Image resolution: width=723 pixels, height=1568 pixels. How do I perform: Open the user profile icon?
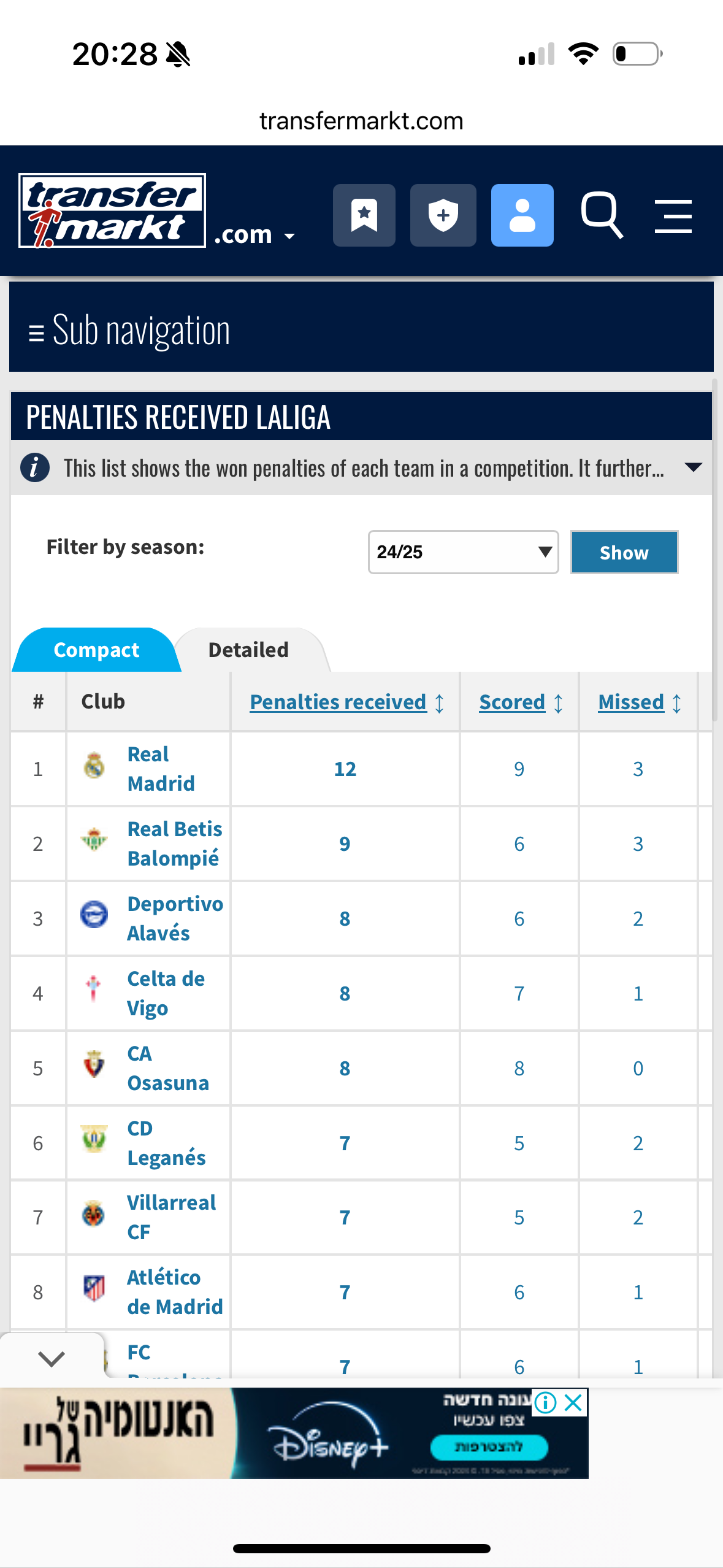[522, 215]
